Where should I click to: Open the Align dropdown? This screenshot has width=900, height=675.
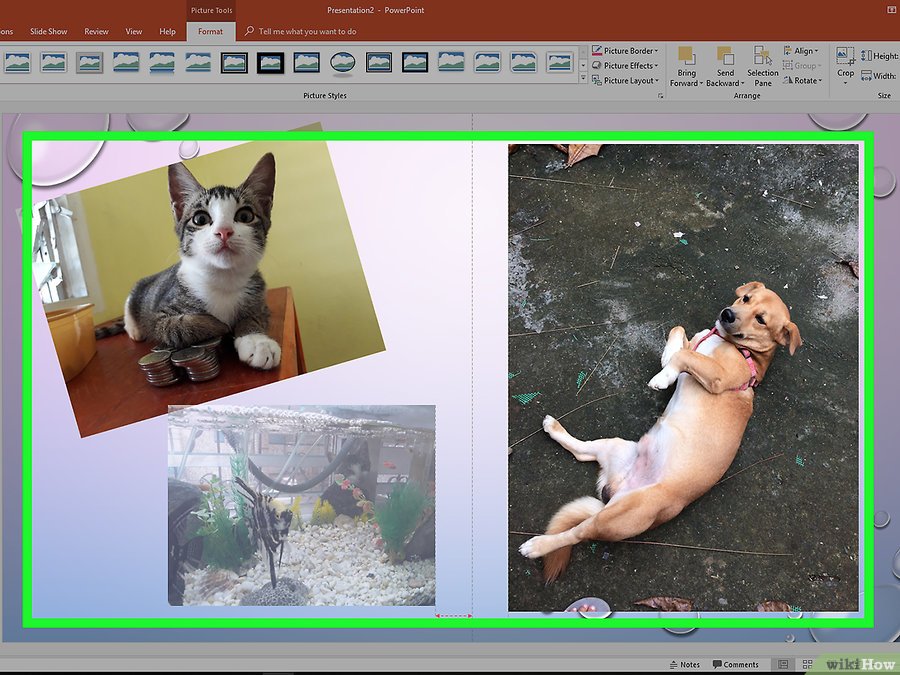(x=801, y=50)
